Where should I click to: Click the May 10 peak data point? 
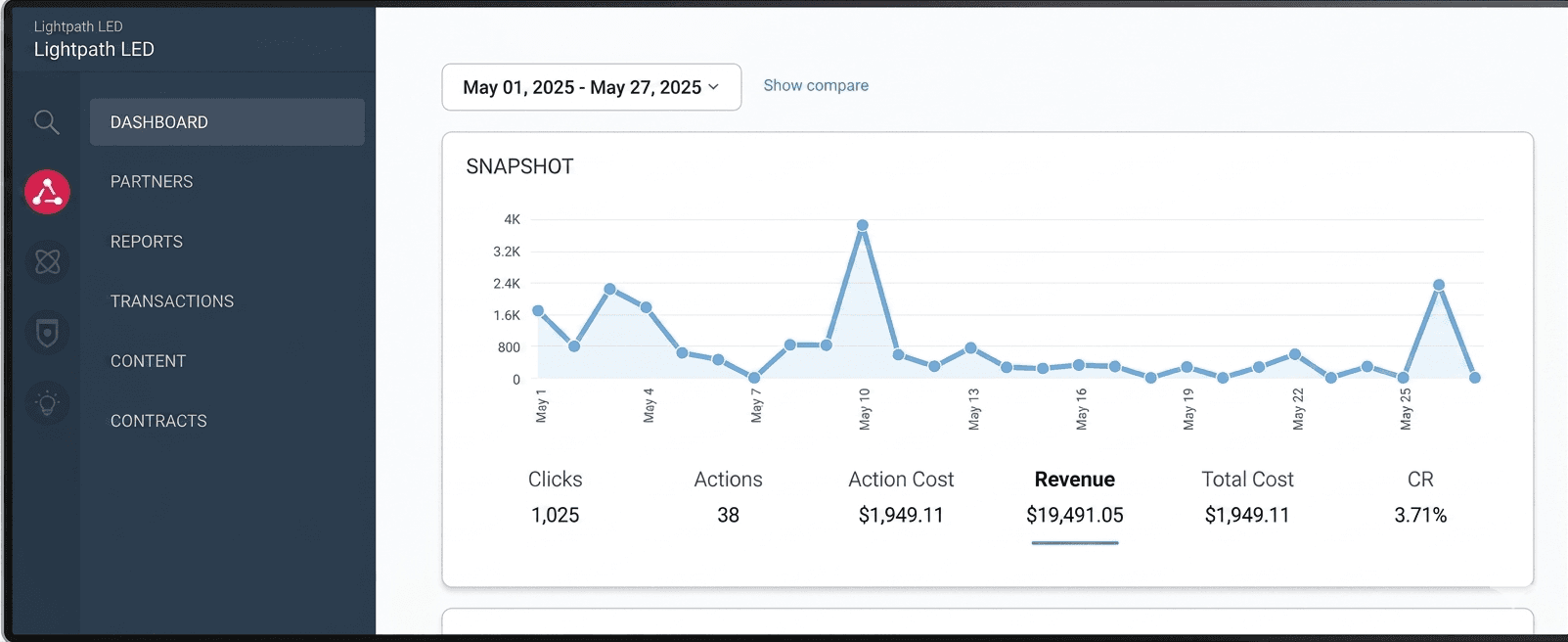[863, 225]
